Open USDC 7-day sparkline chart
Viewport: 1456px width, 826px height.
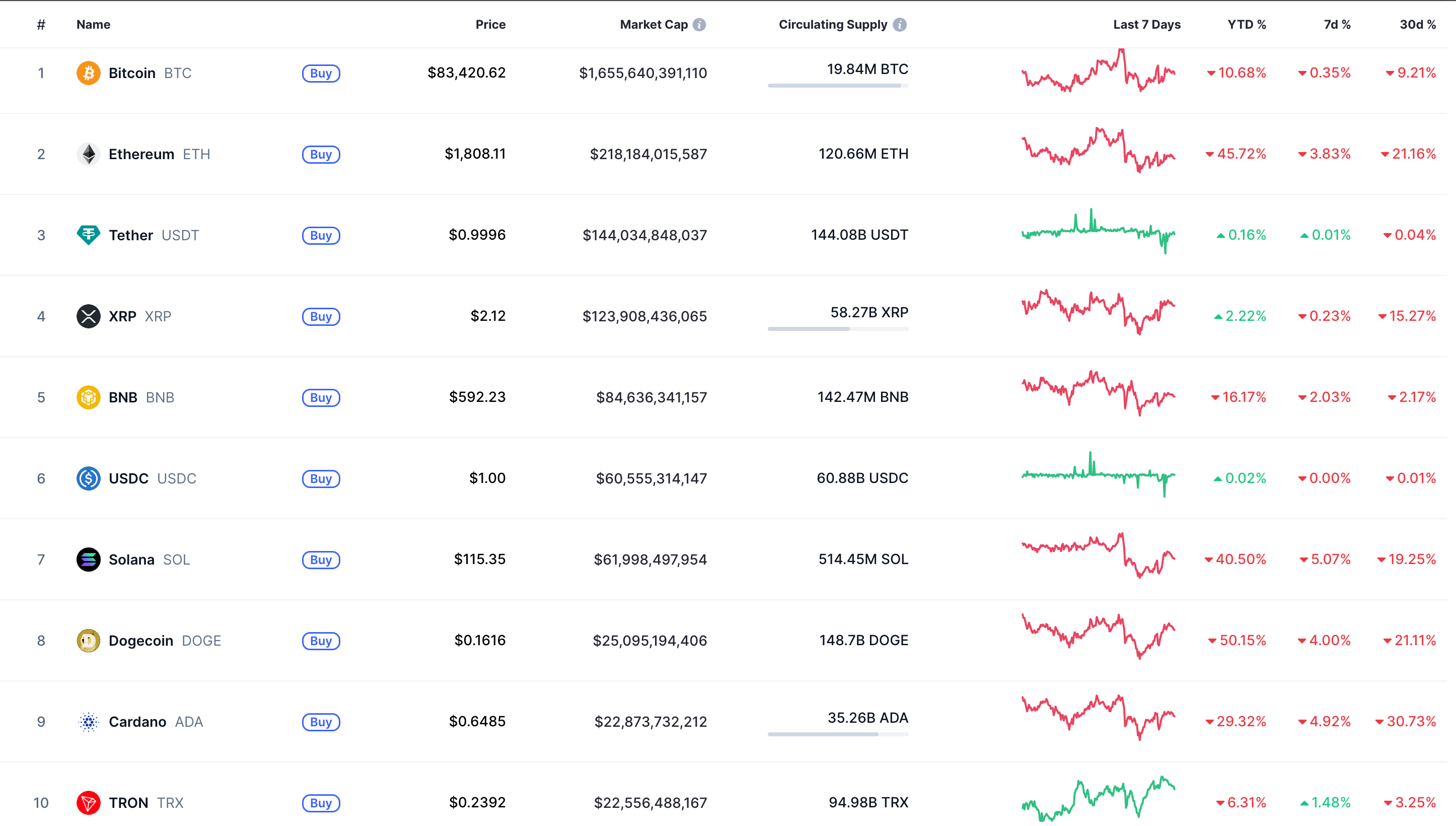tap(1098, 475)
